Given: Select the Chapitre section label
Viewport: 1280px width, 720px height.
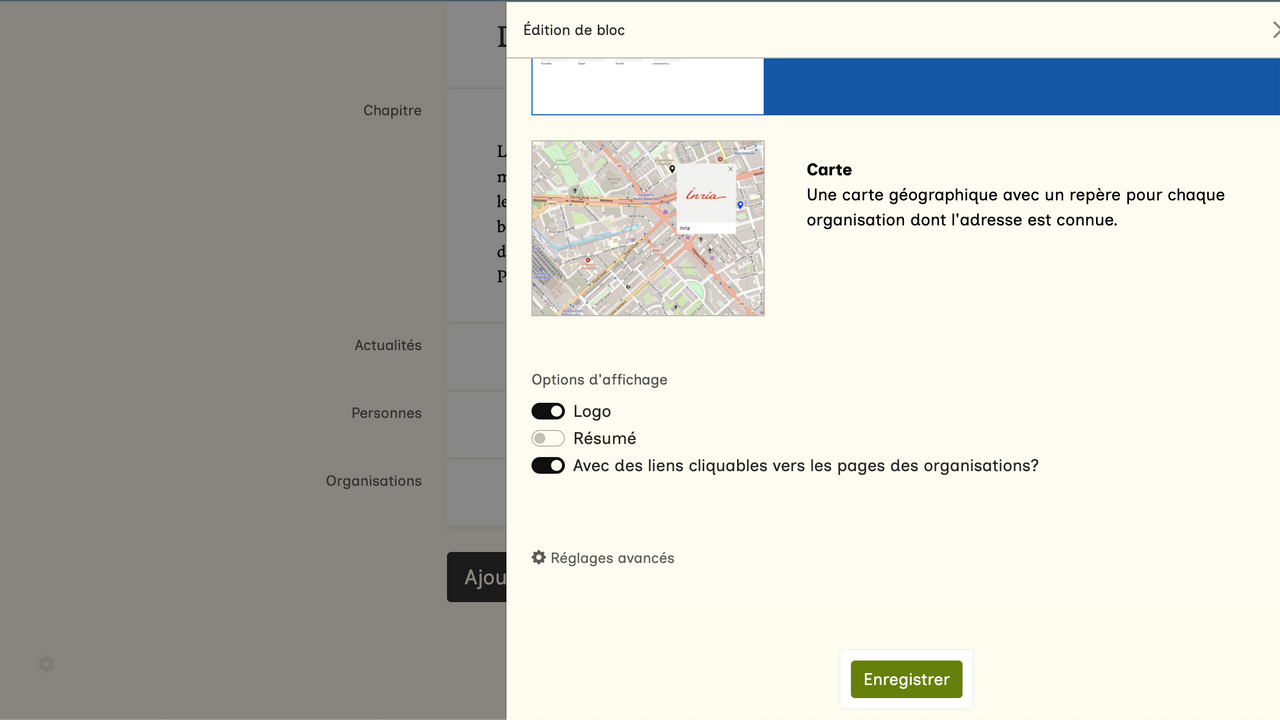Looking at the screenshot, I should 392,110.
